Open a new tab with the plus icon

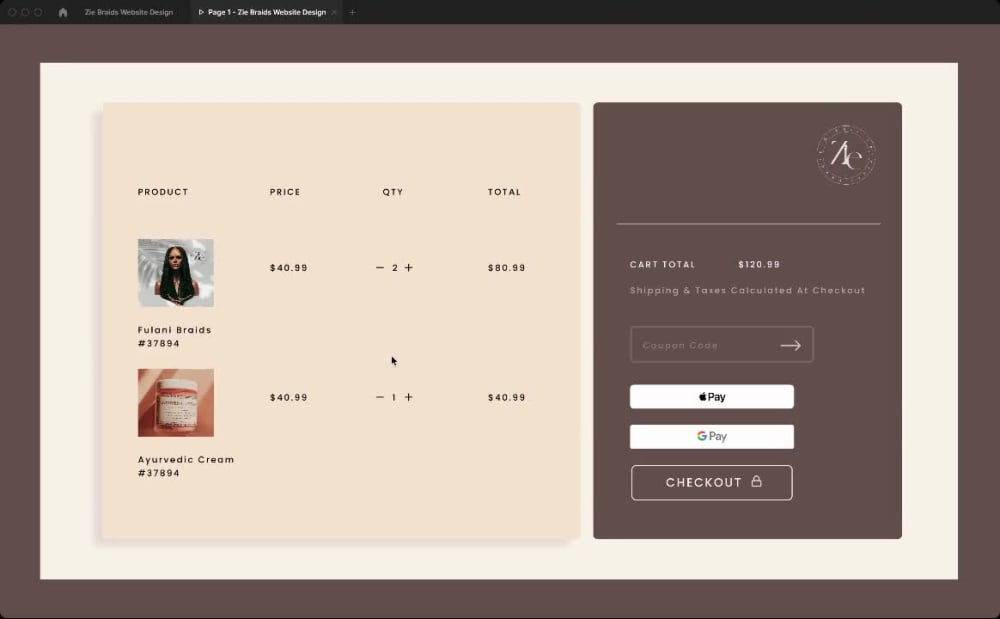(351, 13)
